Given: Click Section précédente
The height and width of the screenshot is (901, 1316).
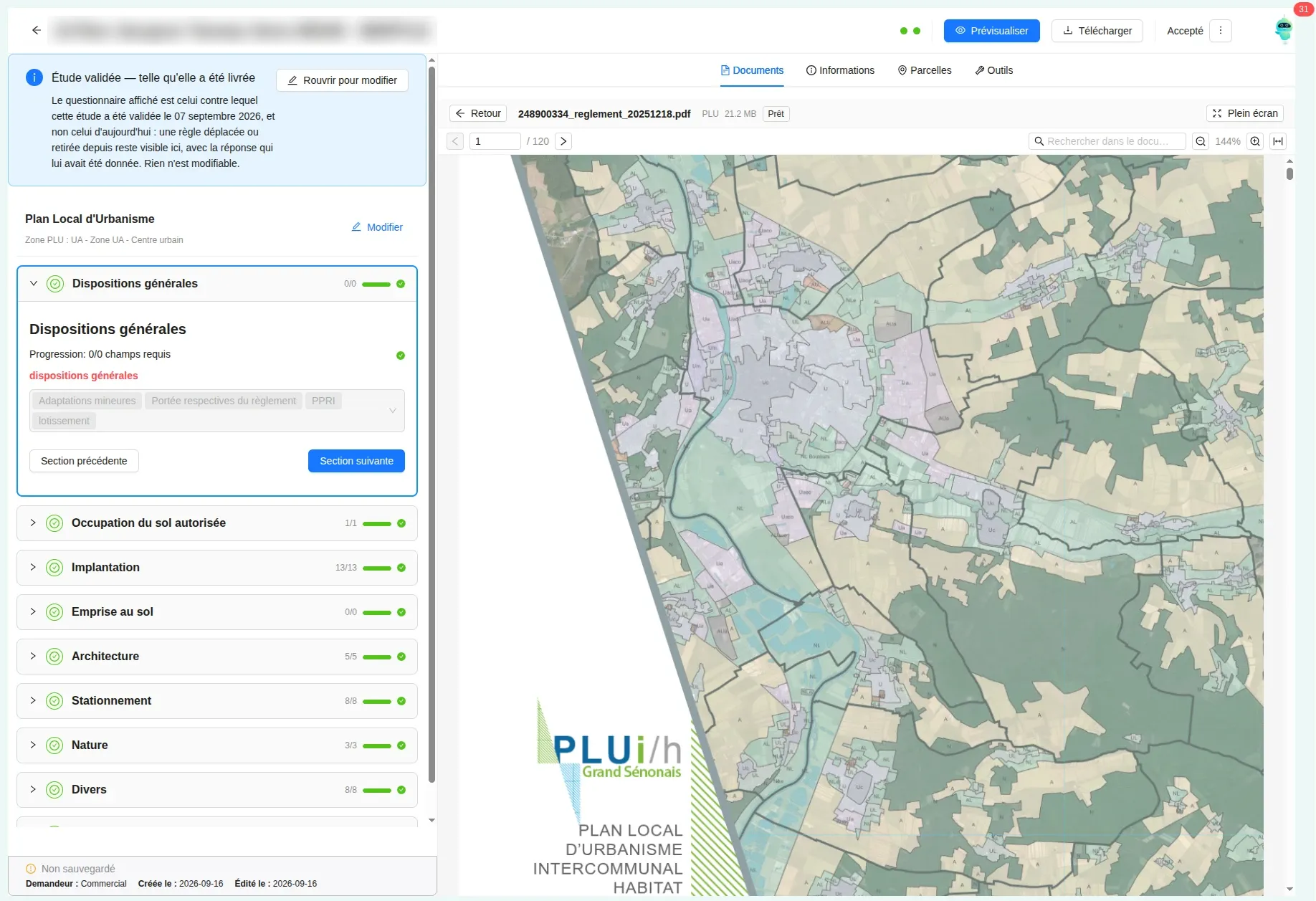Looking at the screenshot, I should point(84,461).
